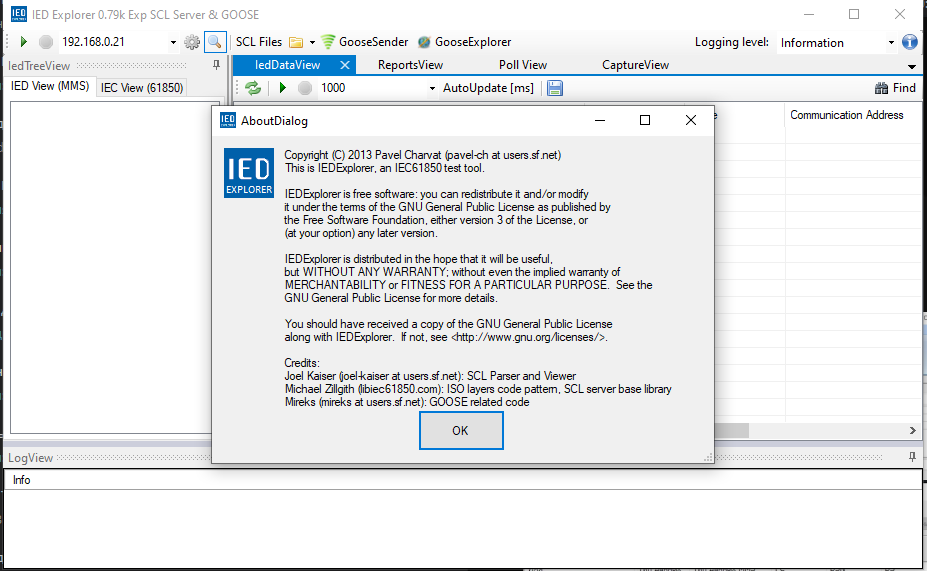Pin the LogView panel
Viewport: 927px width, 571px height.
pyautogui.click(x=912, y=457)
